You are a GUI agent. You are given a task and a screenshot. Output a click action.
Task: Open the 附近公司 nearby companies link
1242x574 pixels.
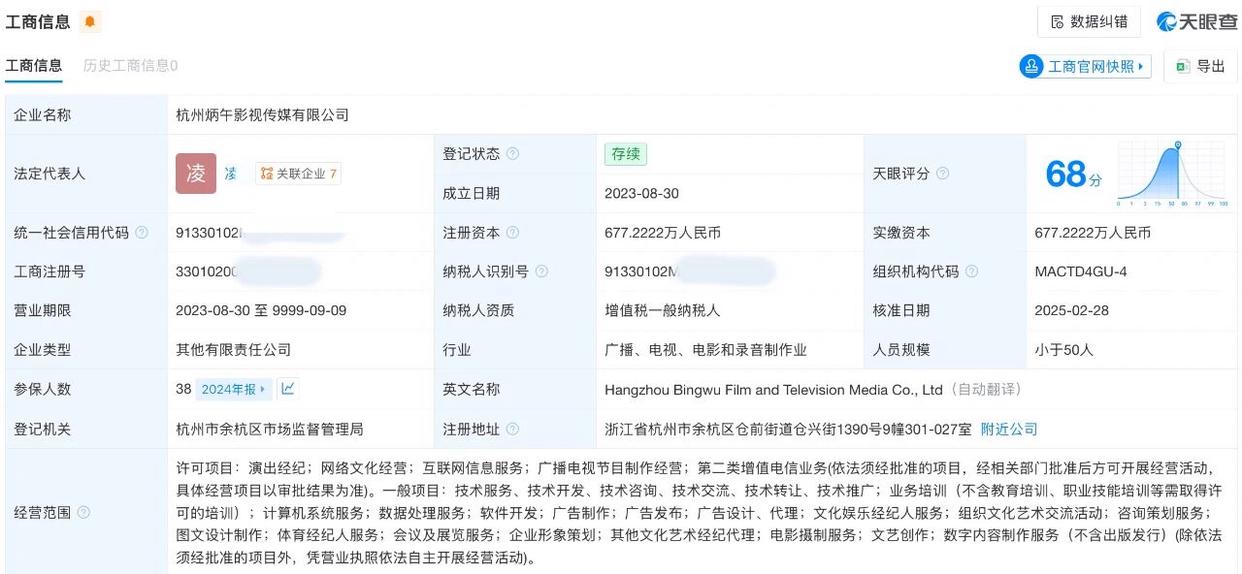[x=1008, y=429]
